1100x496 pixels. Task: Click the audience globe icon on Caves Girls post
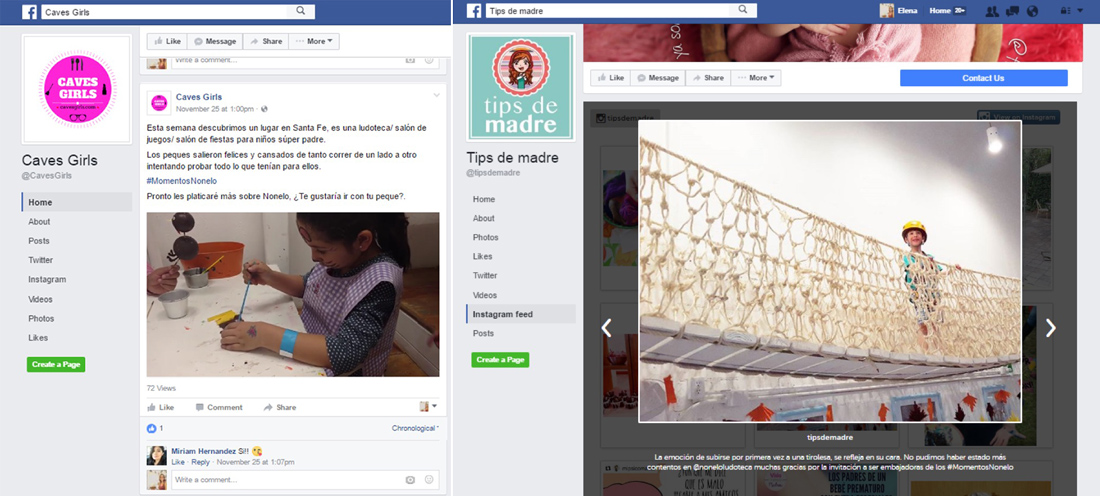[x=264, y=109]
